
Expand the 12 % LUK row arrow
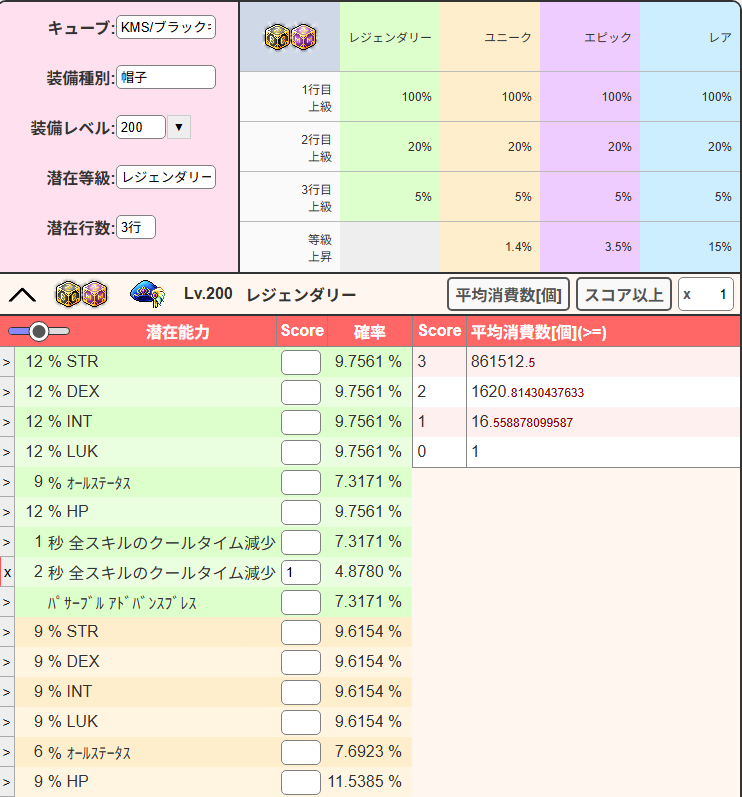tap(7, 452)
